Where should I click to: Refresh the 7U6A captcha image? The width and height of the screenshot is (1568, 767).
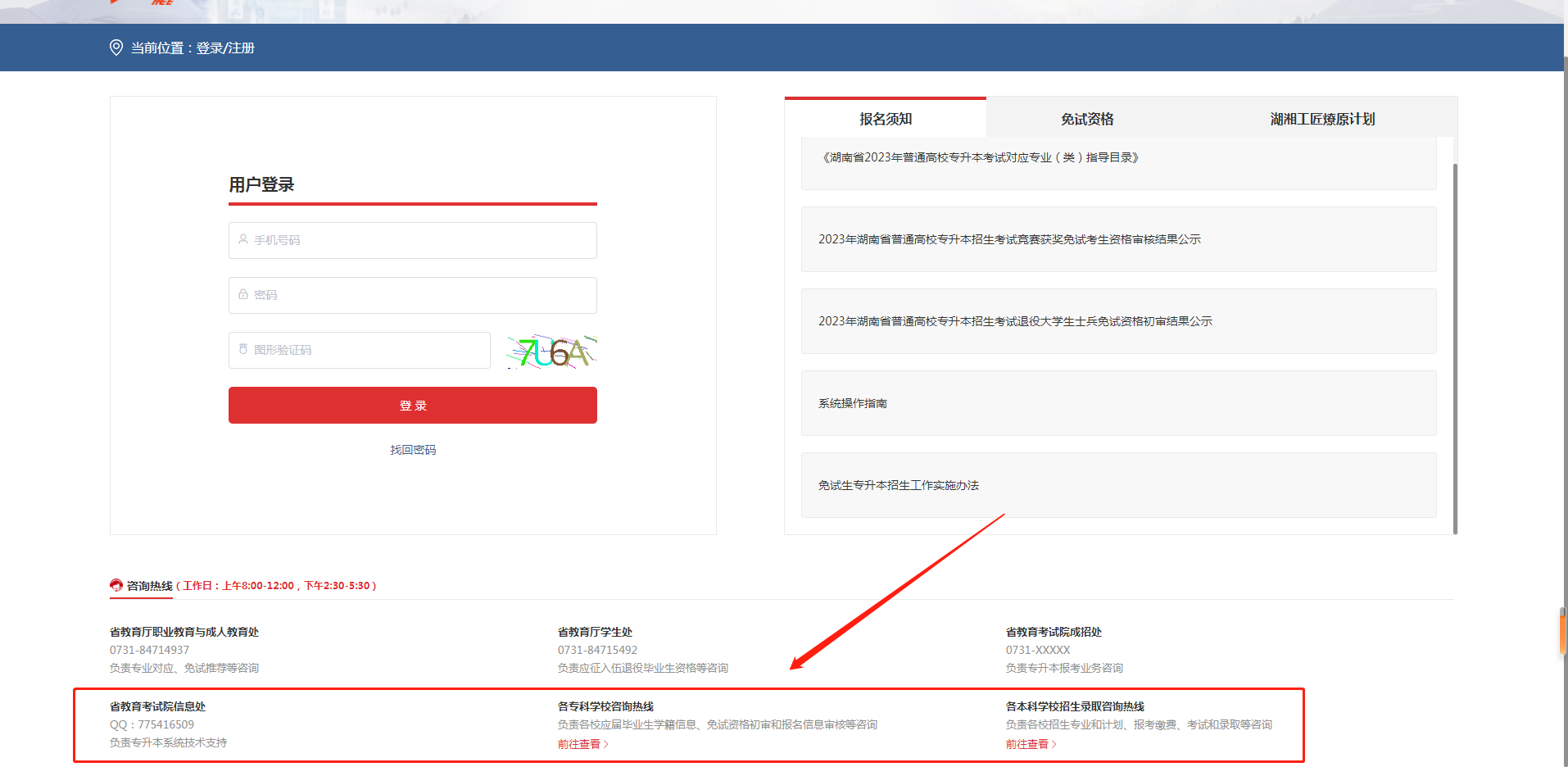(x=551, y=352)
